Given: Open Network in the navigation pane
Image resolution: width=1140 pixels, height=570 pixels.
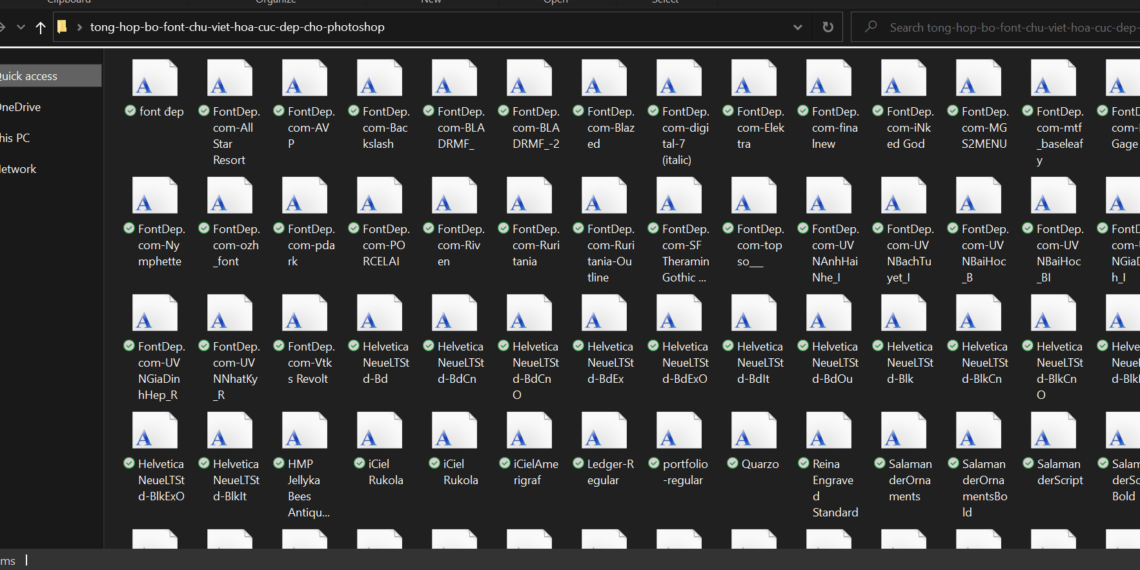Looking at the screenshot, I should point(17,169).
